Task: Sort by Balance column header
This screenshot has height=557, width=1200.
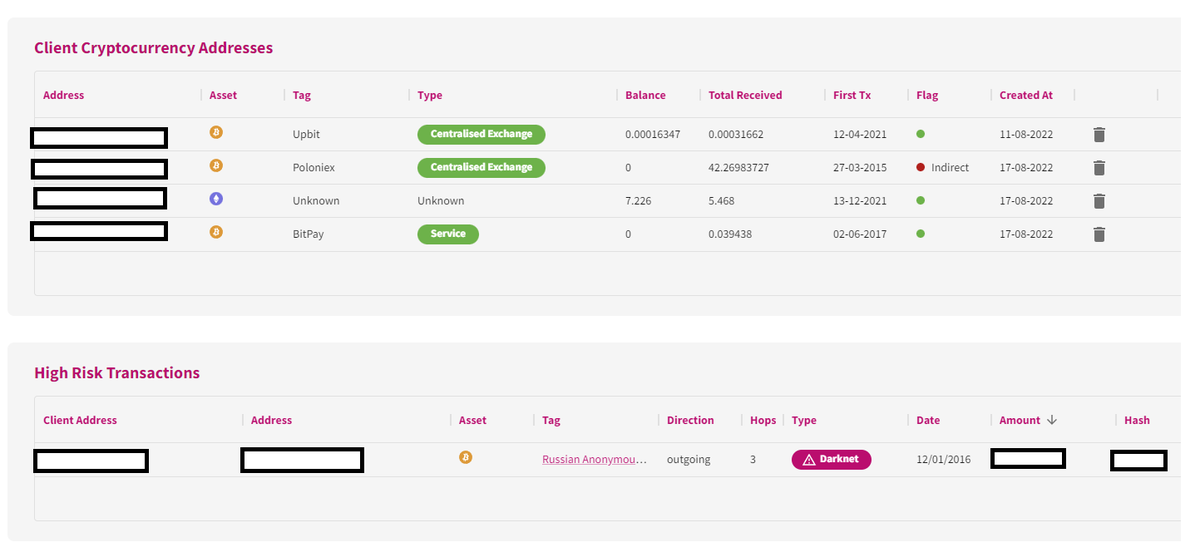Action: pos(645,95)
